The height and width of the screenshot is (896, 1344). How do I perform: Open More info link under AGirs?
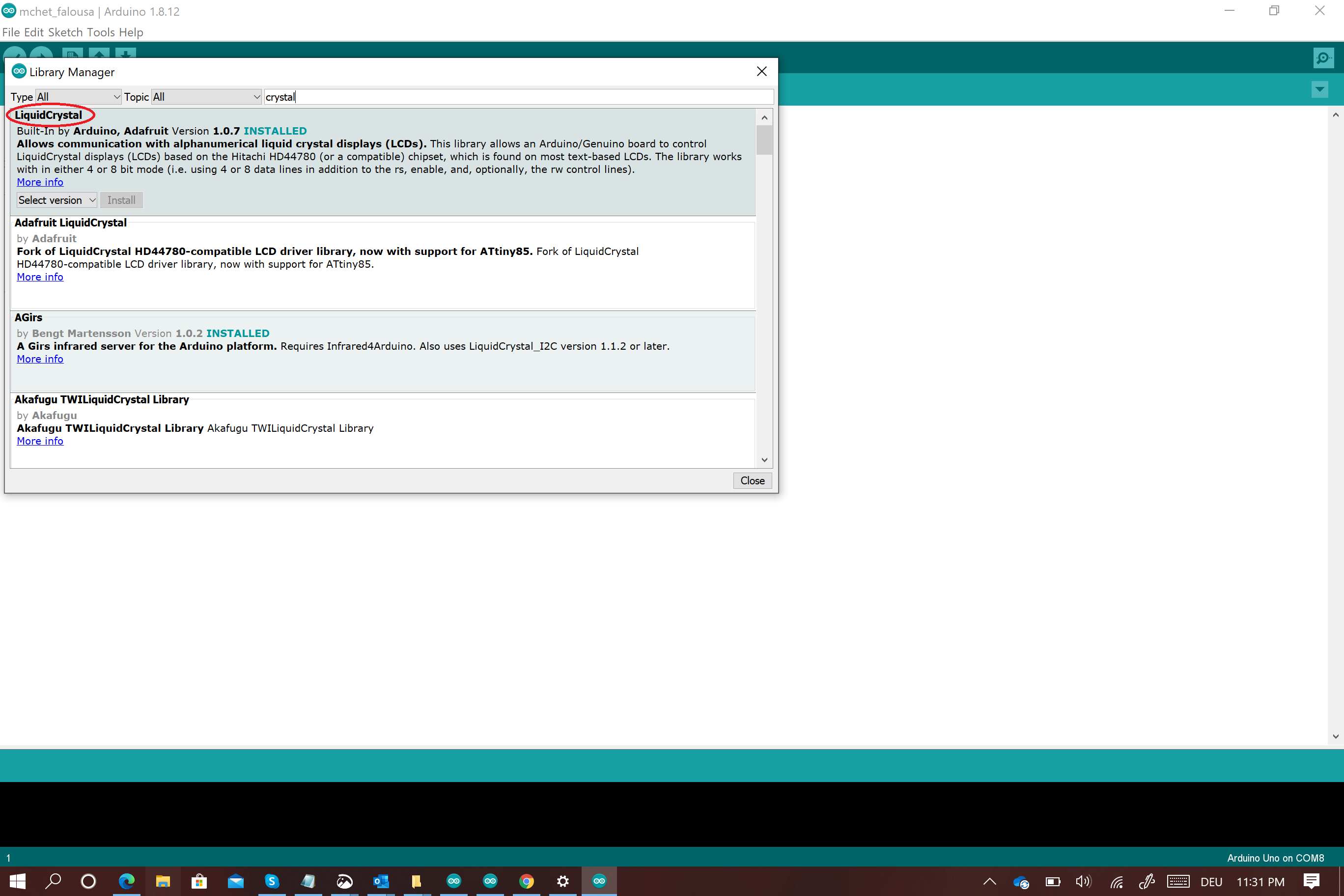coord(40,359)
